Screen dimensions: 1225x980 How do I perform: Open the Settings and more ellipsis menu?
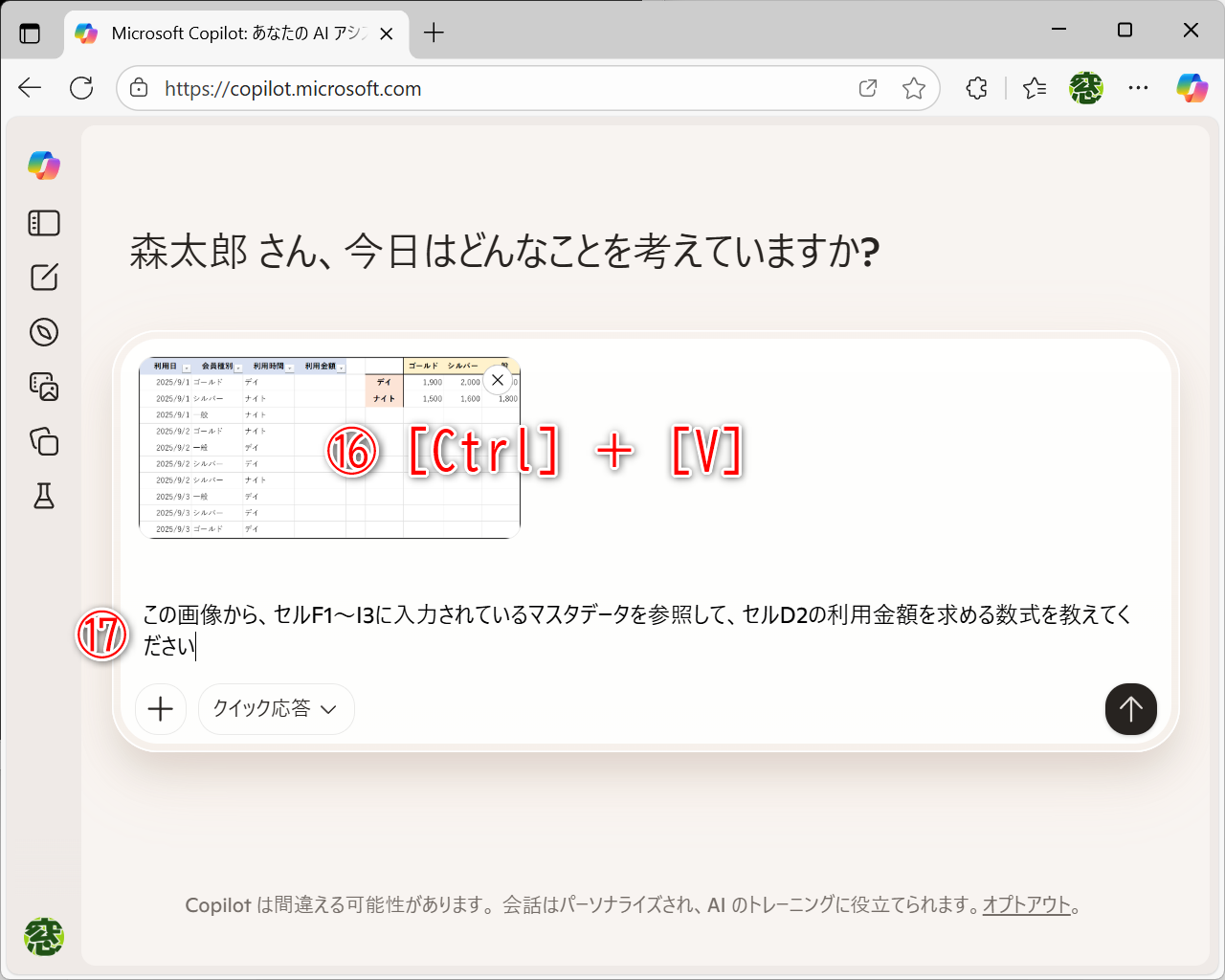pyautogui.click(x=1138, y=88)
